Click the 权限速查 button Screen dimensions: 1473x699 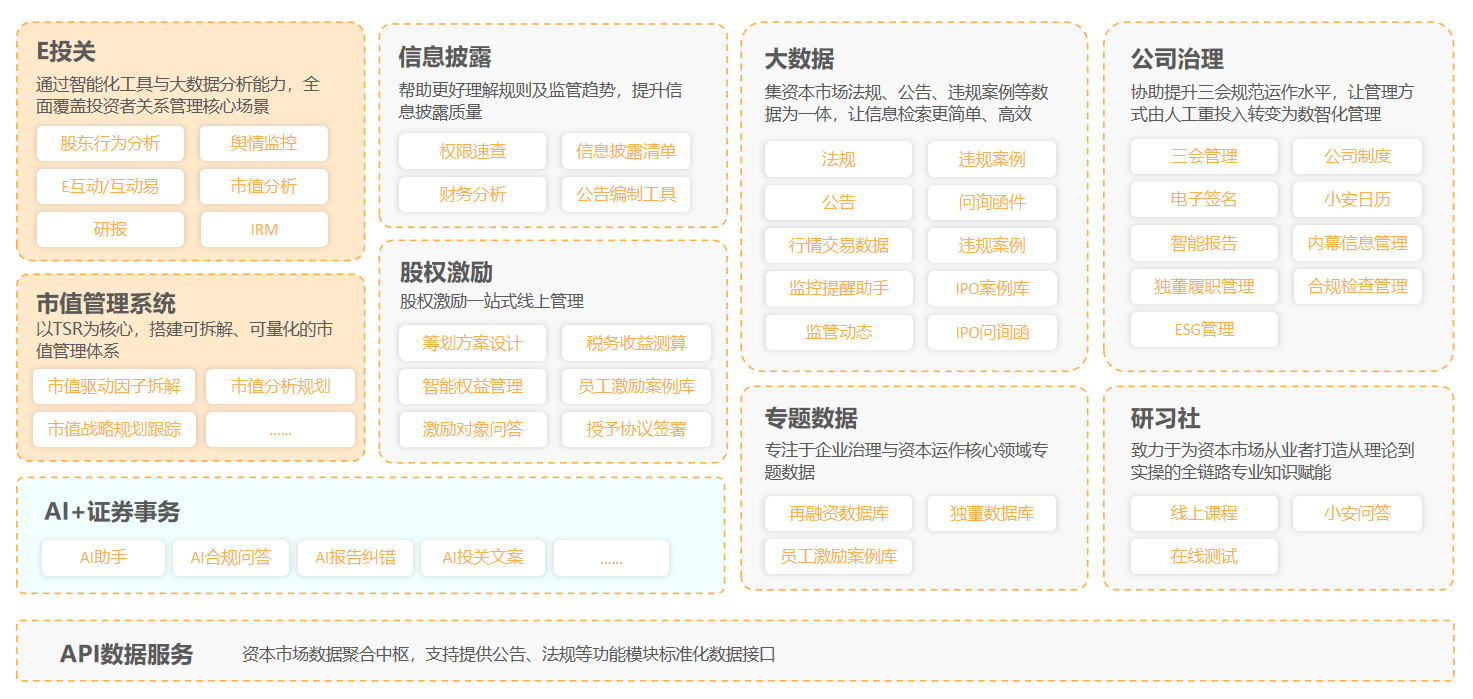click(472, 151)
